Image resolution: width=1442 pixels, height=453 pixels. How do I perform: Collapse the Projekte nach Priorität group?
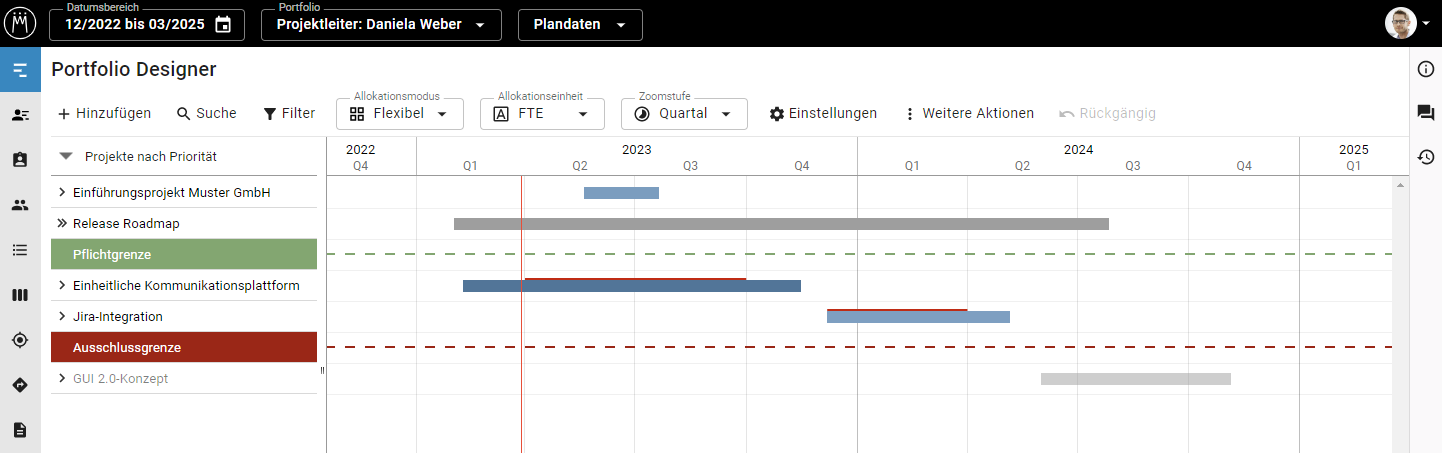67,156
